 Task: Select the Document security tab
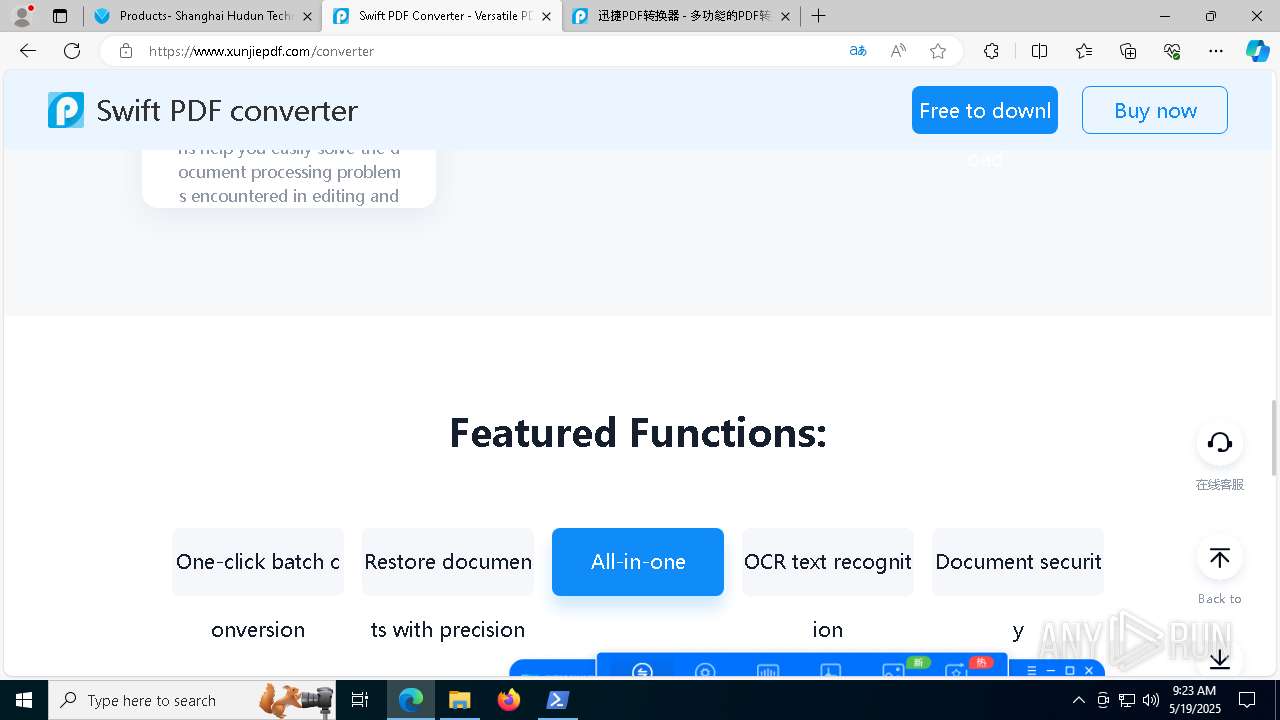(x=1018, y=562)
